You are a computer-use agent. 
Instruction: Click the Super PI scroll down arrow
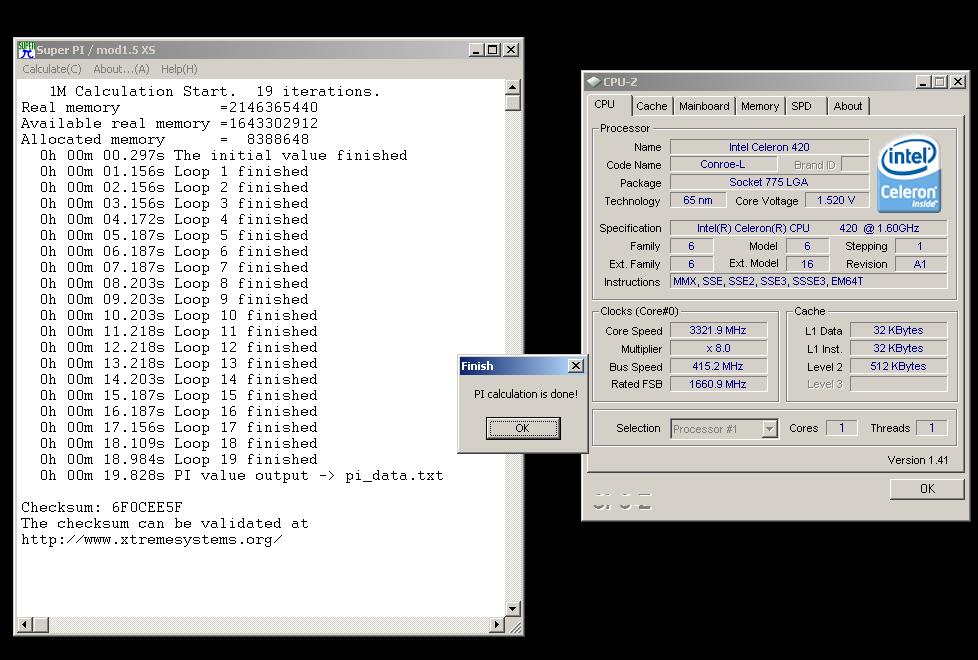[513, 608]
